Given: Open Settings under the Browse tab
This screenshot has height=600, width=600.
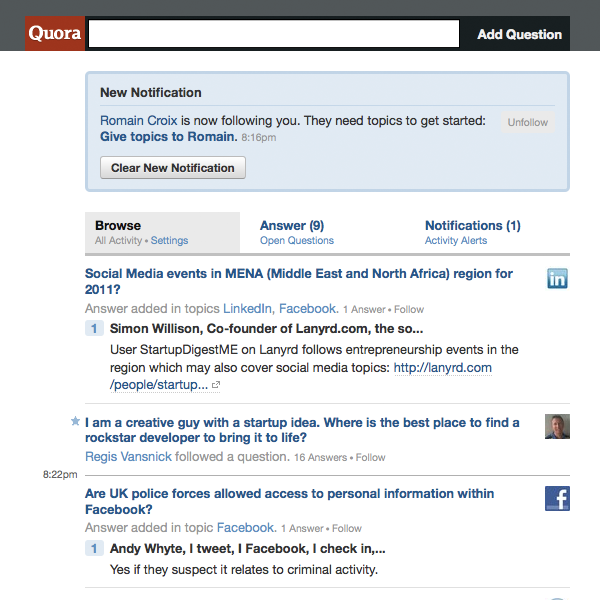Looking at the screenshot, I should pos(169,241).
